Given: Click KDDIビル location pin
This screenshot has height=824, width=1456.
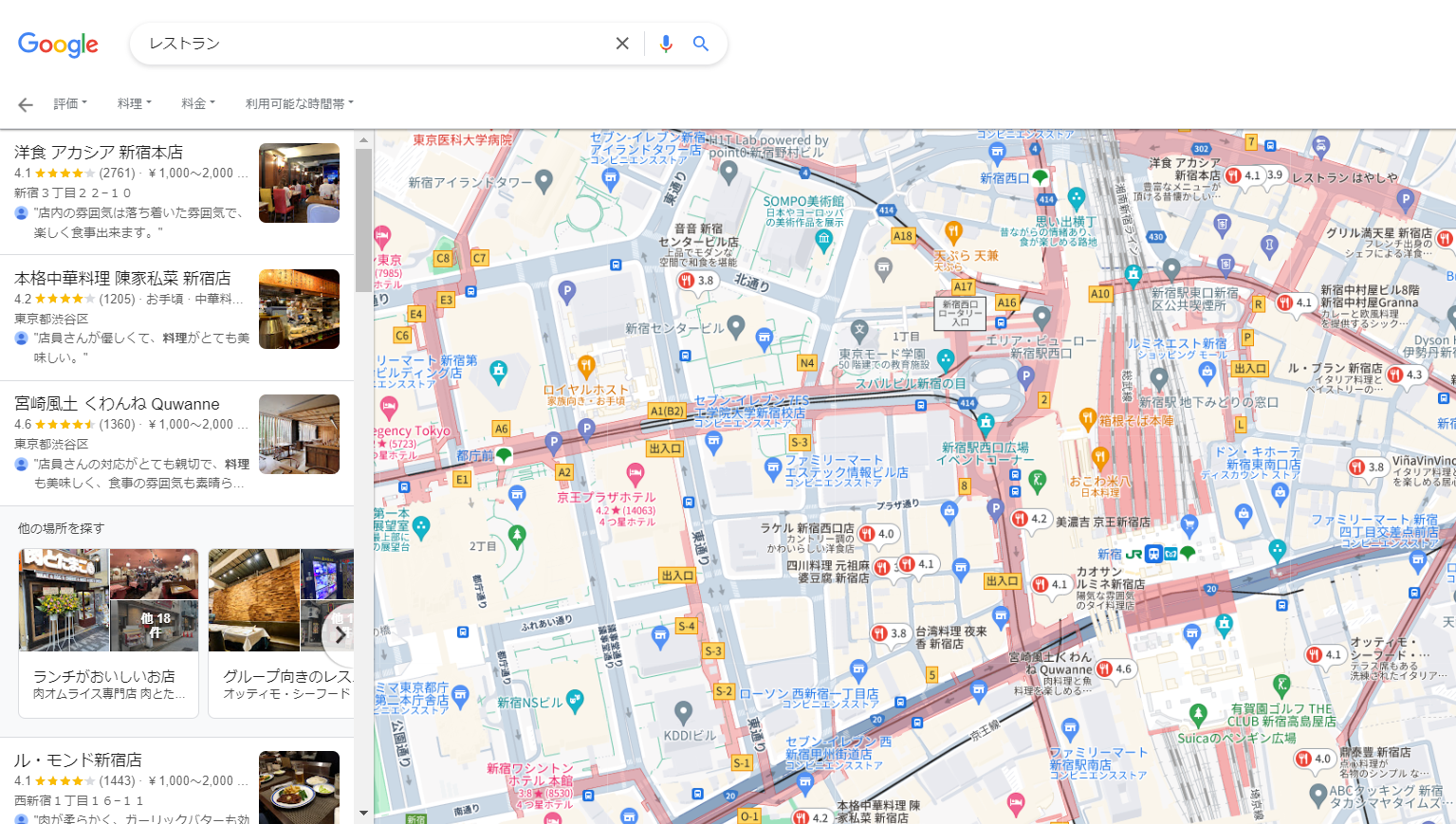Looking at the screenshot, I should click(x=683, y=712).
